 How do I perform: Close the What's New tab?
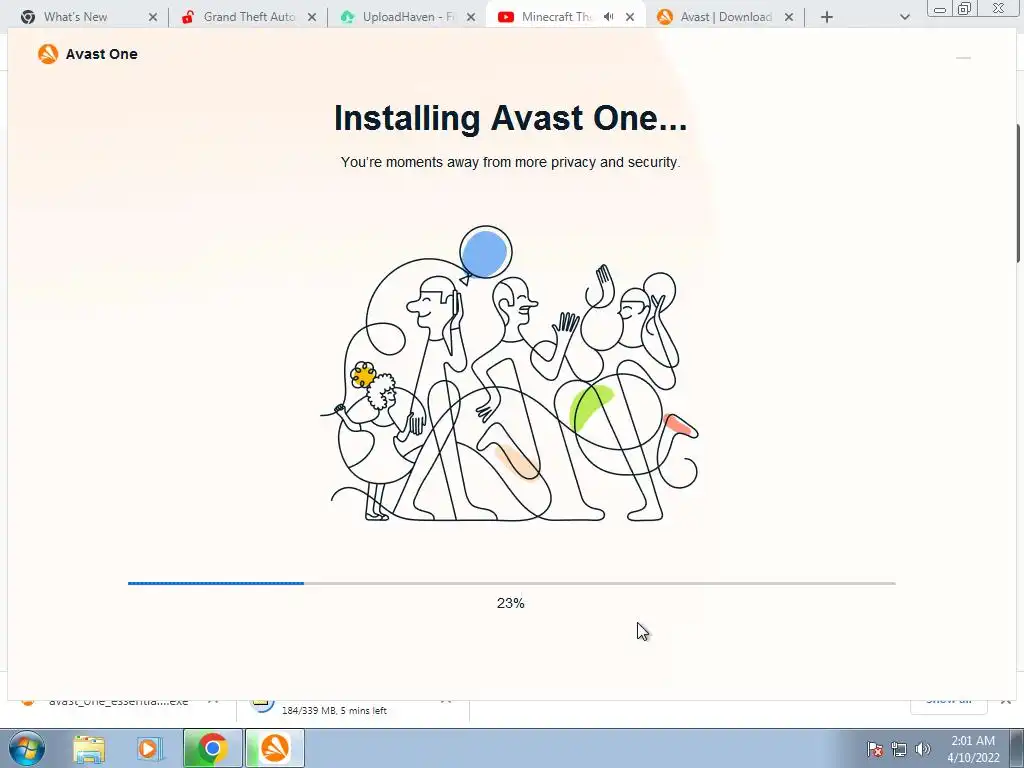(153, 17)
